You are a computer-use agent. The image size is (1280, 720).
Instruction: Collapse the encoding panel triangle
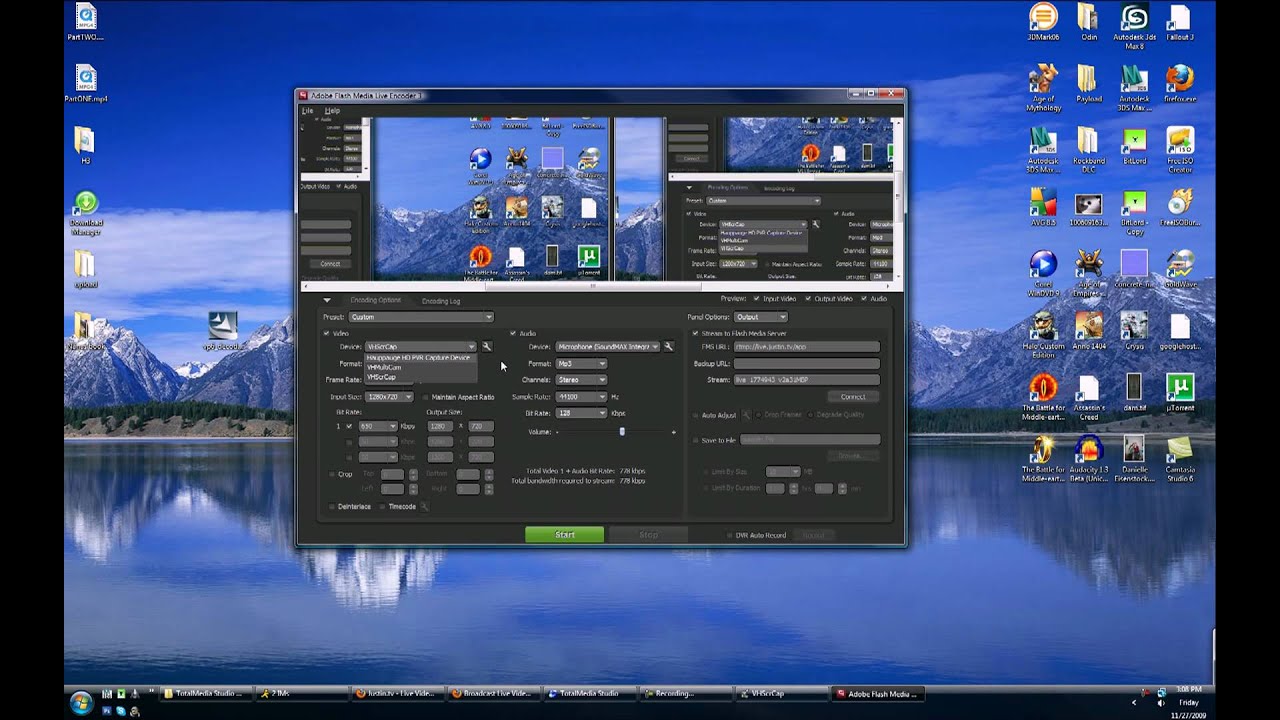326,300
